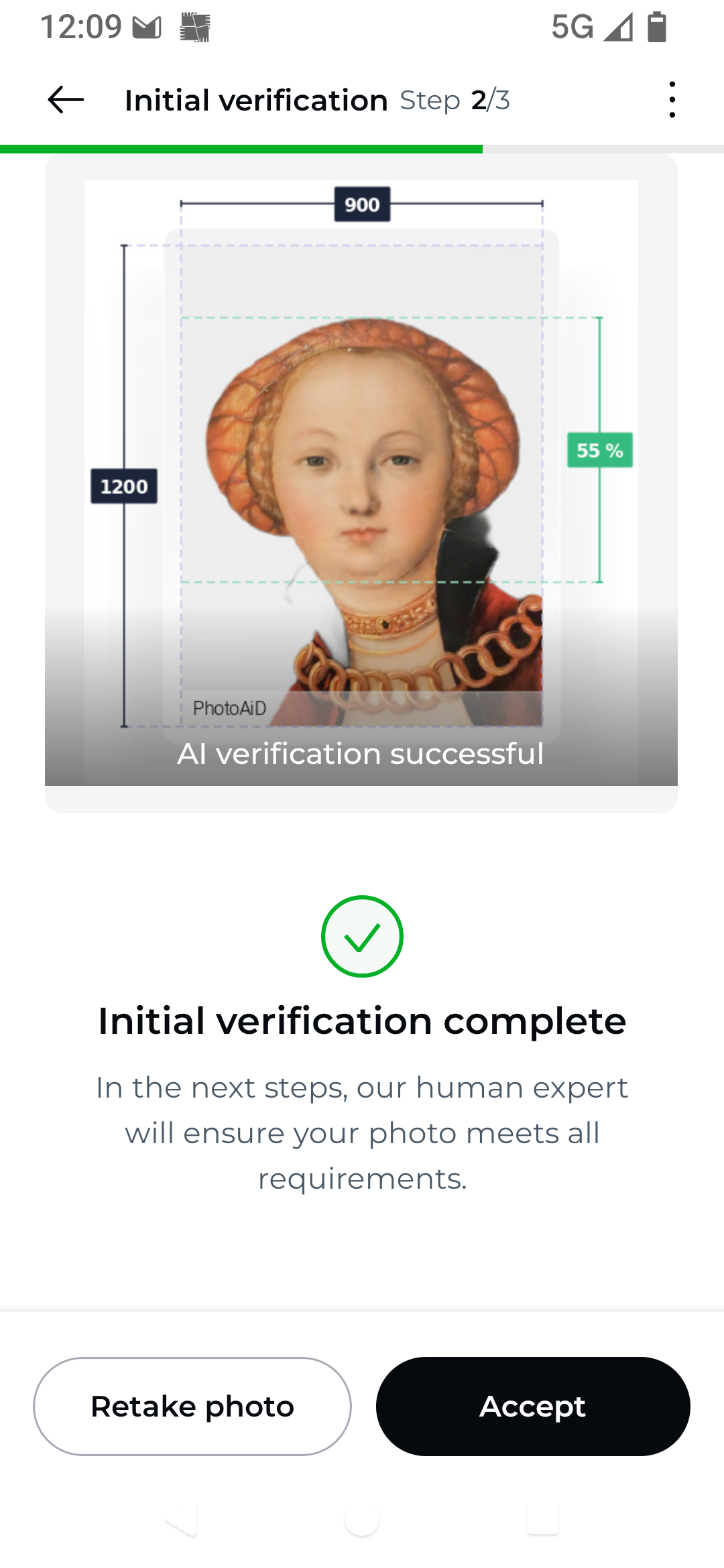Tap the AI verification successful caption

[361, 754]
